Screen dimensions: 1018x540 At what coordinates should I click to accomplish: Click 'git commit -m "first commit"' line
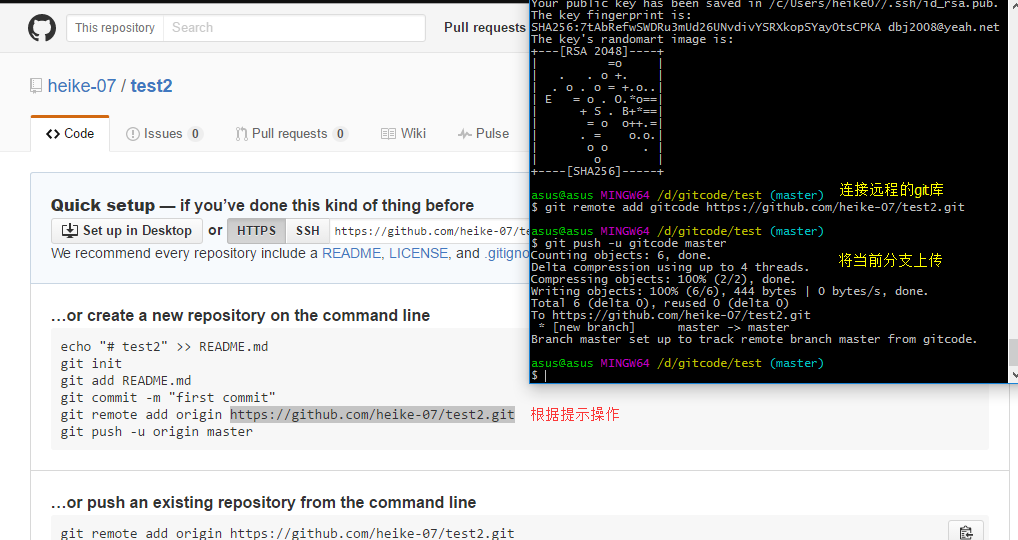tap(168, 397)
